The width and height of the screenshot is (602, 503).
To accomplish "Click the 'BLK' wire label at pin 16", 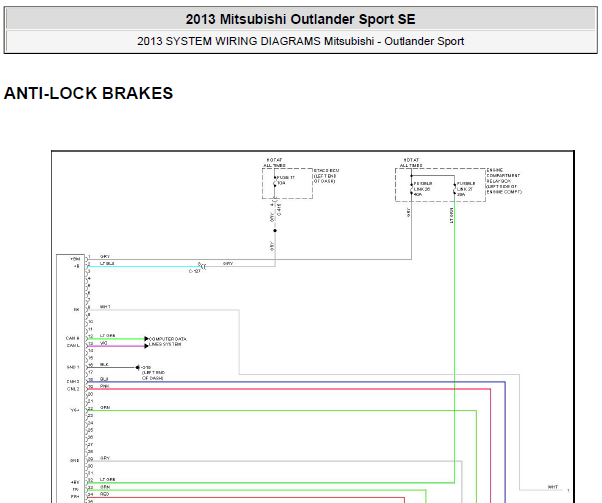I will pos(104,364).
